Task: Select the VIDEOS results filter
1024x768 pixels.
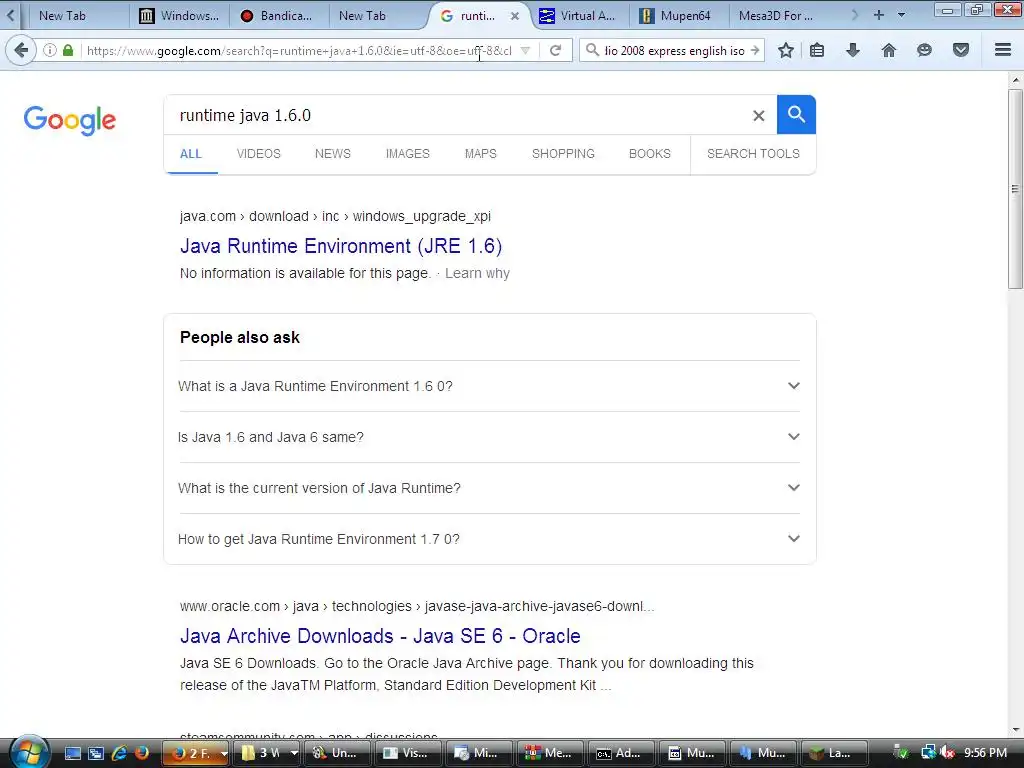Action: 259,153
